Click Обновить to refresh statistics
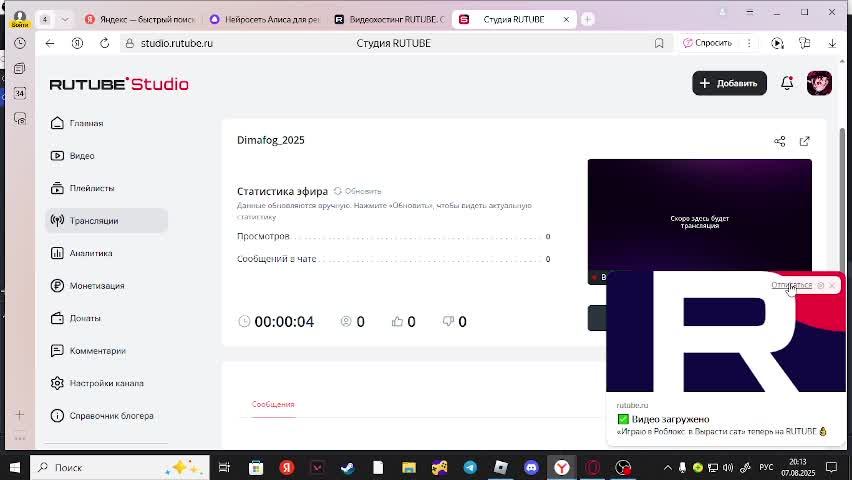This screenshot has height=480, width=852. [x=358, y=191]
